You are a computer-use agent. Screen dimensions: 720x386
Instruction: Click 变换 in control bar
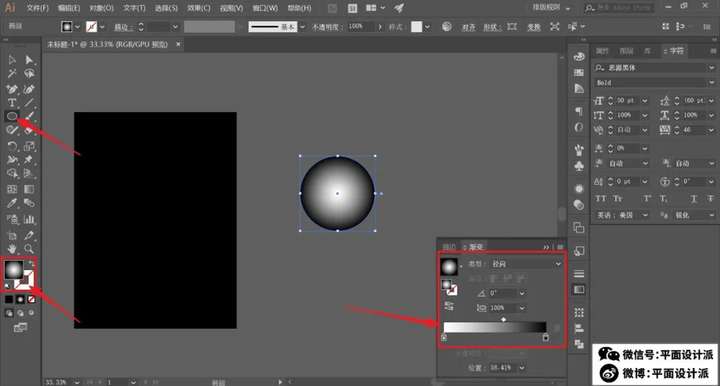pos(533,28)
